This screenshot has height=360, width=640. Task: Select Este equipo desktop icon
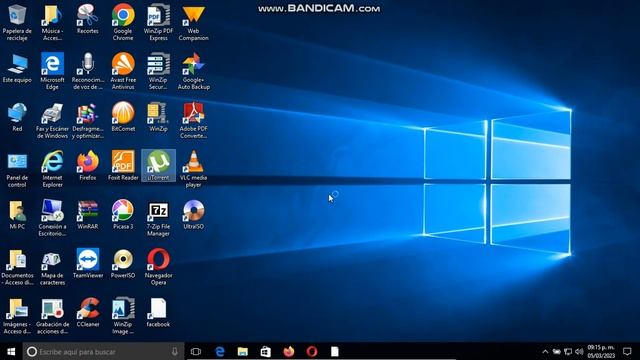pos(17,68)
